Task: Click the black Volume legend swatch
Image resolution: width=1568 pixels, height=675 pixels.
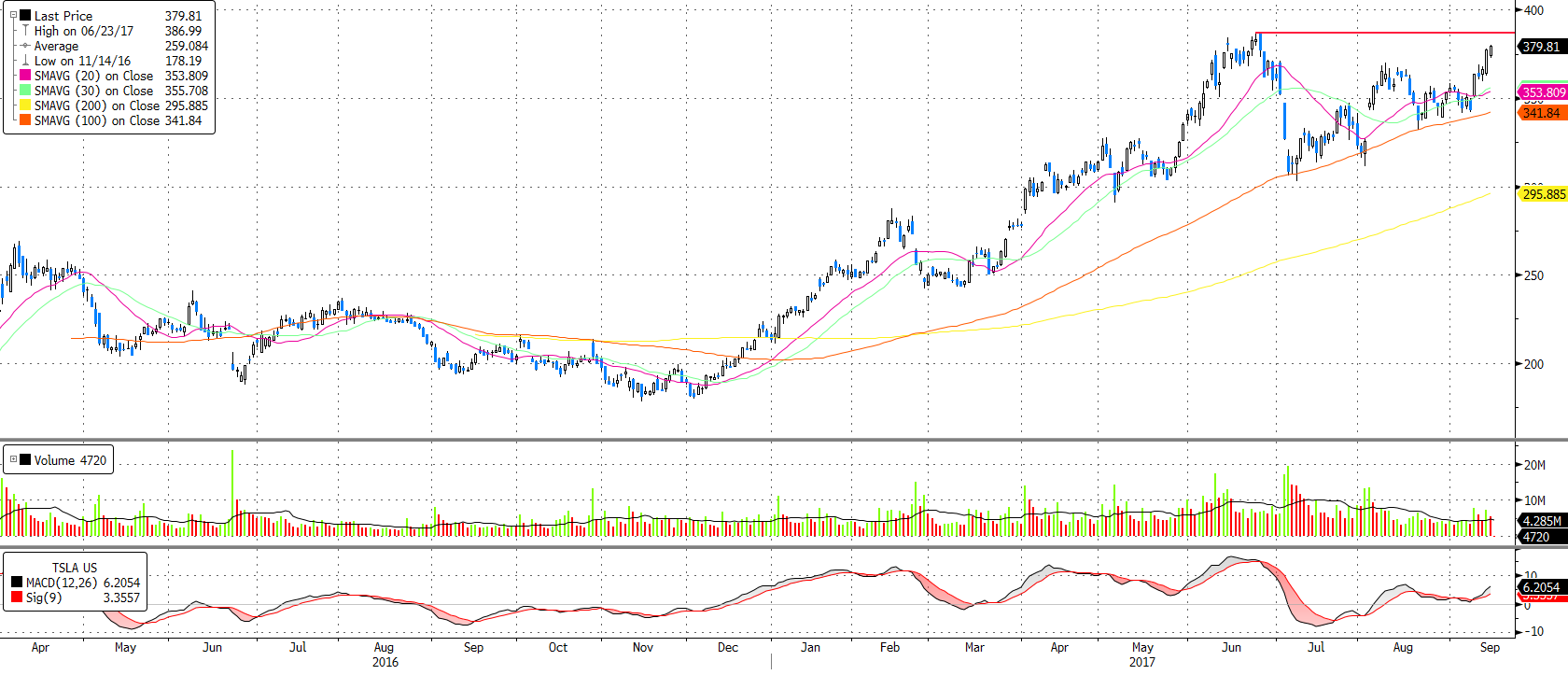Action: [25, 460]
